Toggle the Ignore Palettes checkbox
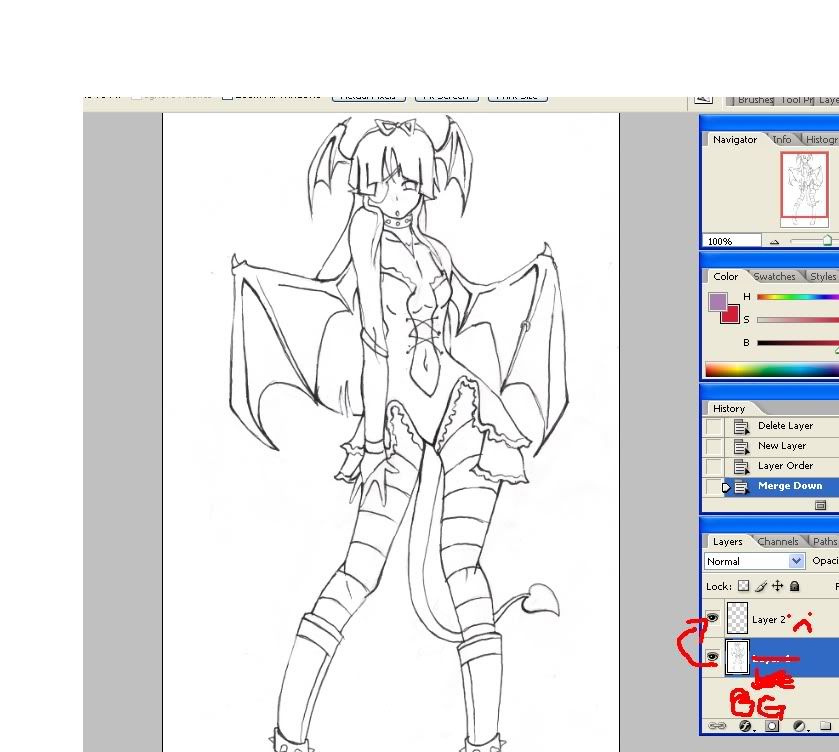This screenshot has height=752, width=839. coord(136,97)
